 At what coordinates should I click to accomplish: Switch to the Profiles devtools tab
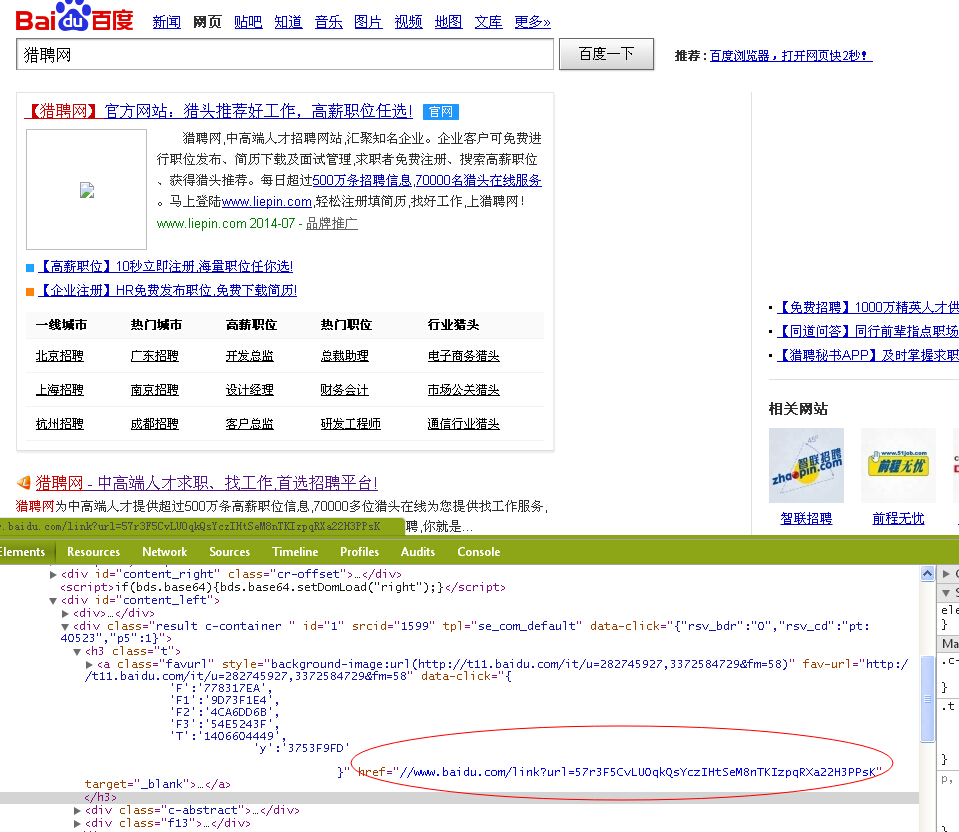click(360, 552)
